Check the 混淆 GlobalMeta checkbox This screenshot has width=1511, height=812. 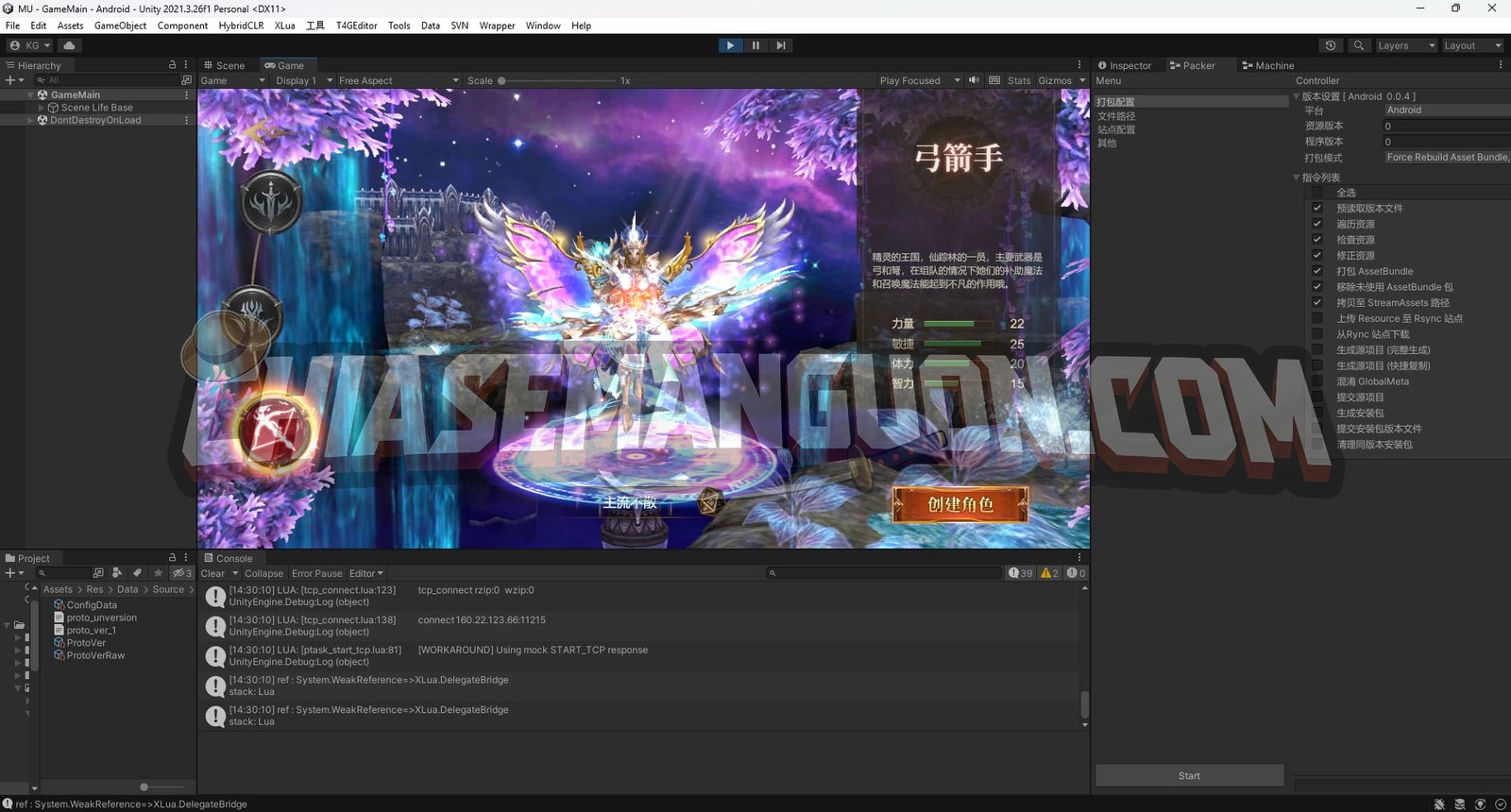coord(1316,381)
